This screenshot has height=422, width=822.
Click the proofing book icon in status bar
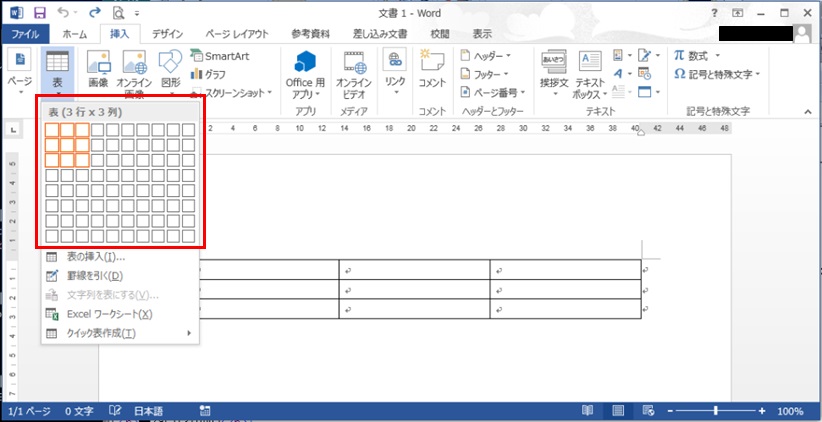(115, 411)
